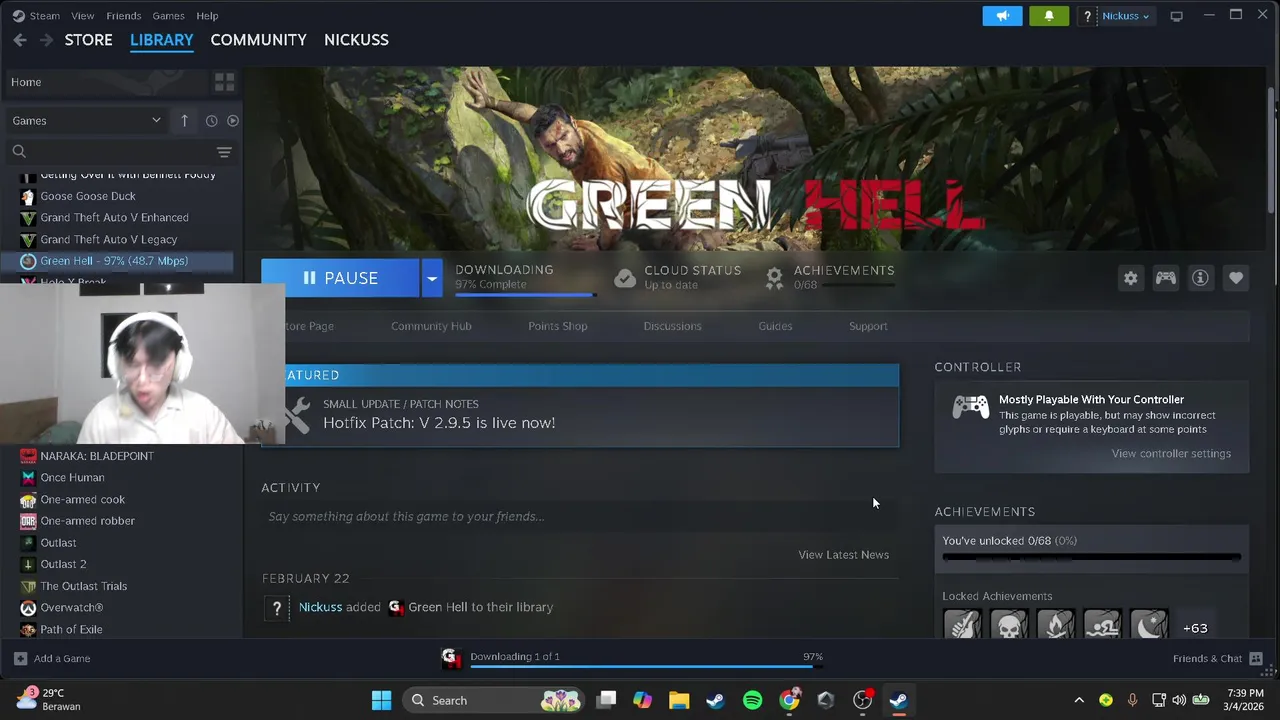Open Friends & Chat panel
This screenshot has height=720, width=1280.
[x=1217, y=658]
